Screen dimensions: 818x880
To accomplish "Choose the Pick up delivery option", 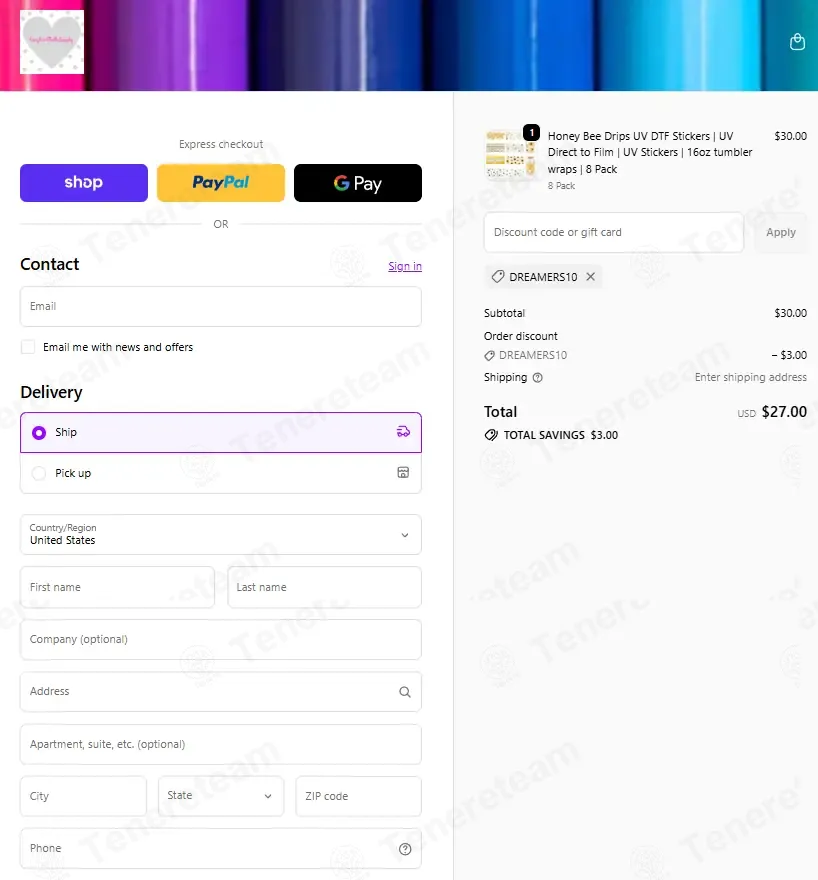I will tap(39, 473).
